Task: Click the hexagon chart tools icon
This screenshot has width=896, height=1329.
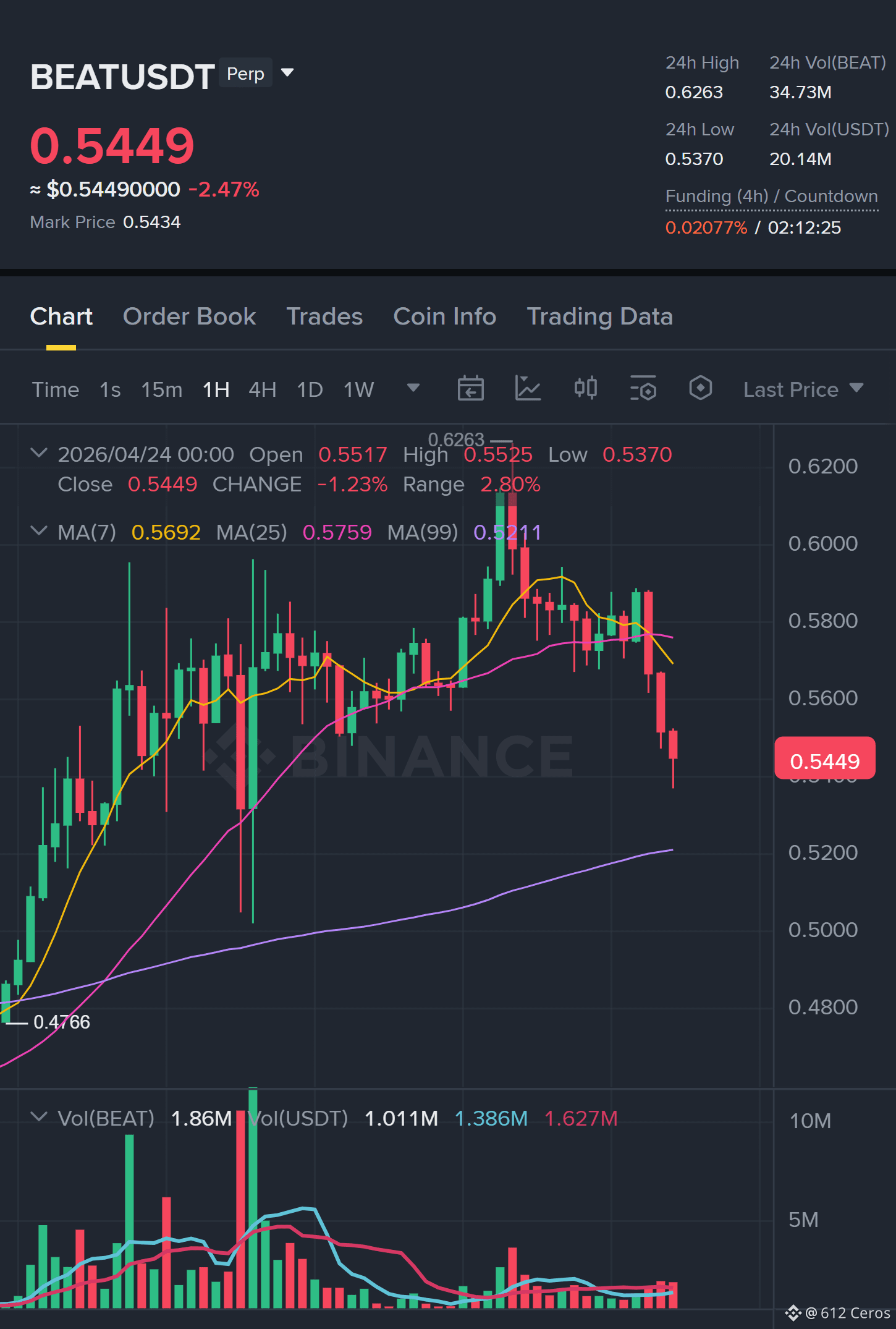Action: point(700,389)
